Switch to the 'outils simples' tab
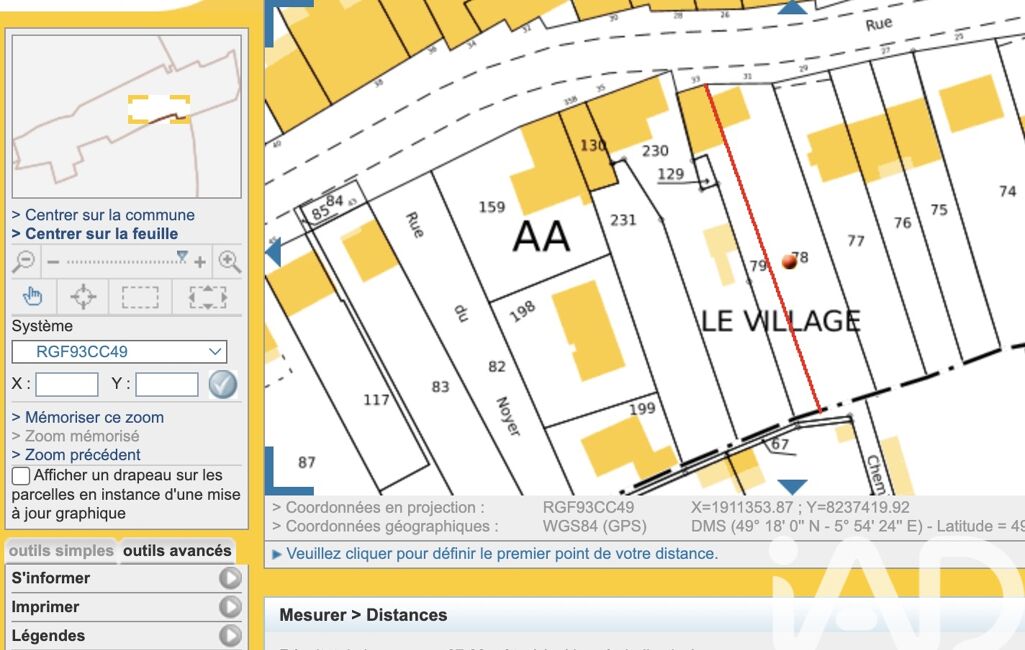Image resolution: width=1025 pixels, height=650 pixels. (x=61, y=551)
